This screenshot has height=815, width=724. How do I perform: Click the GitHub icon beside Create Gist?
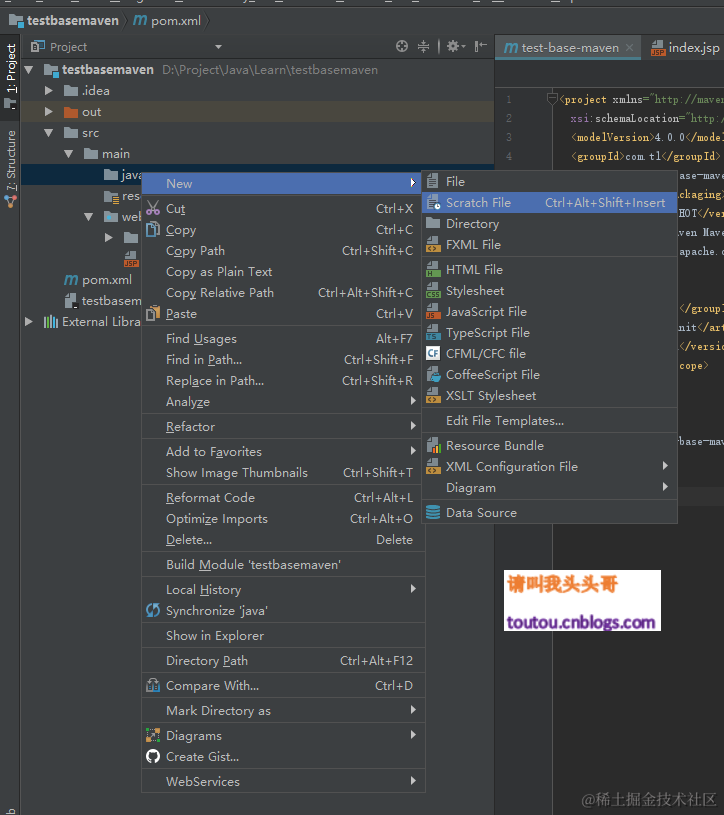(153, 756)
